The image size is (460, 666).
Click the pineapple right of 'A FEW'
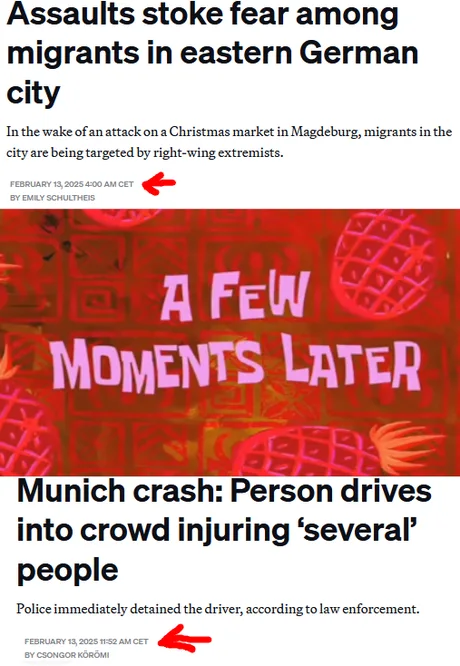click(x=384, y=265)
